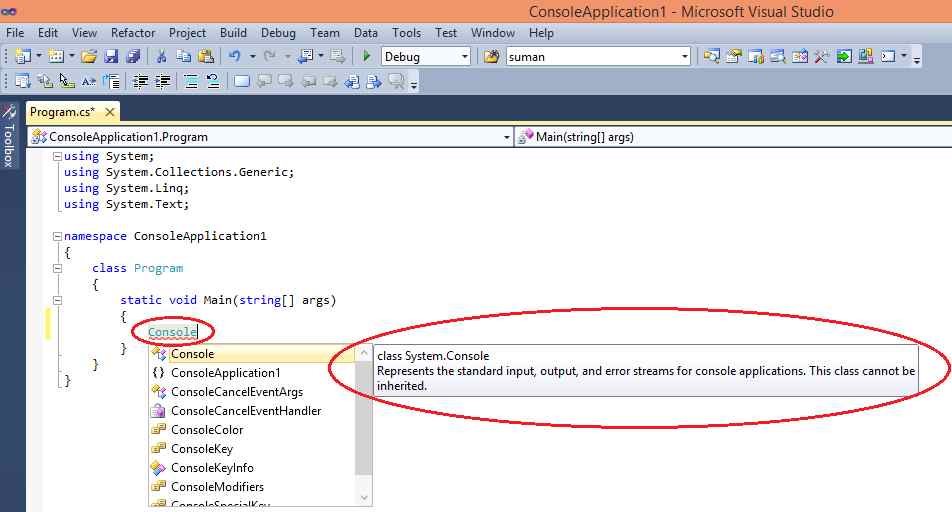
Task: Click the IntelliSense list scroll down arrow
Action: tap(364, 497)
